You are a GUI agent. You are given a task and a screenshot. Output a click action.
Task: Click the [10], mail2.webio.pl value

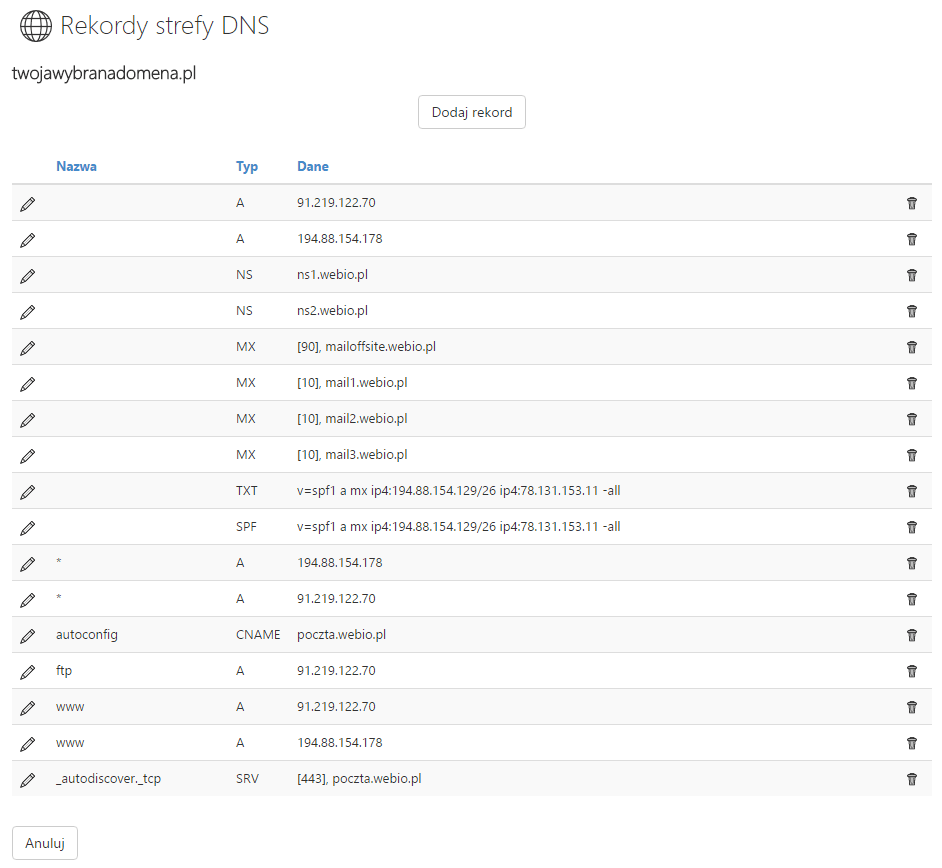[352, 419]
